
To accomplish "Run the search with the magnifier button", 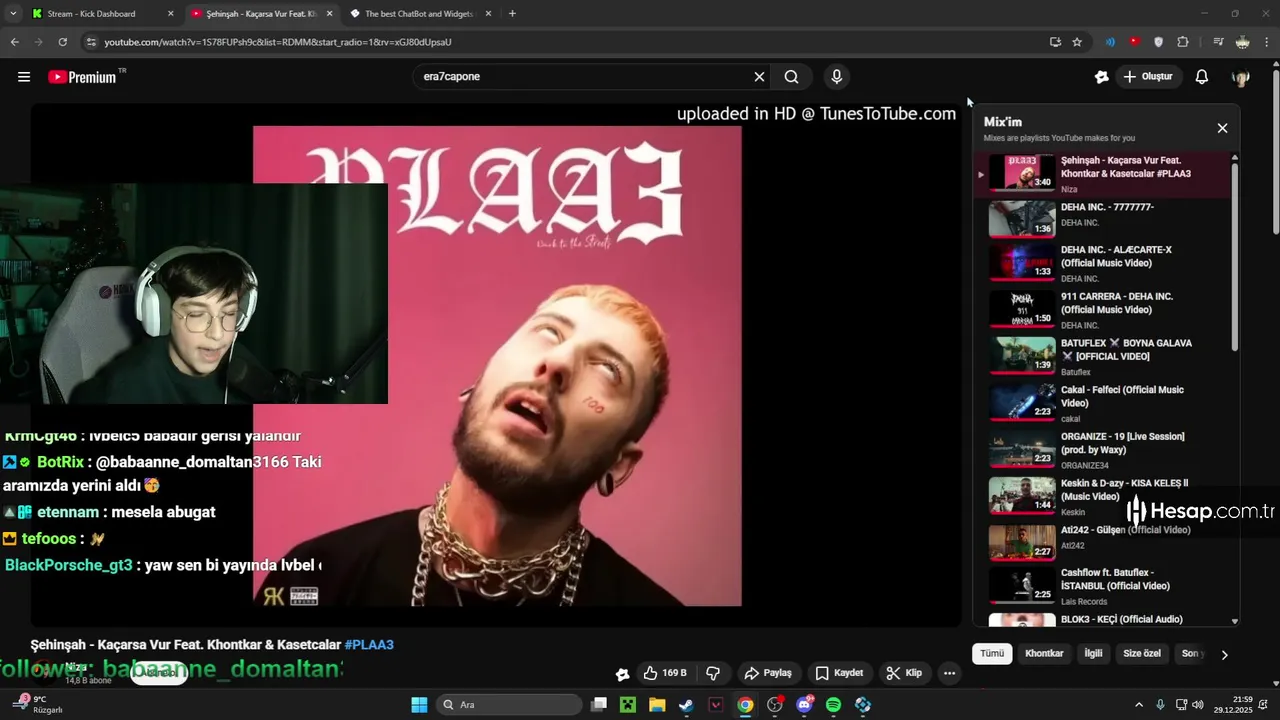I will click(791, 77).
